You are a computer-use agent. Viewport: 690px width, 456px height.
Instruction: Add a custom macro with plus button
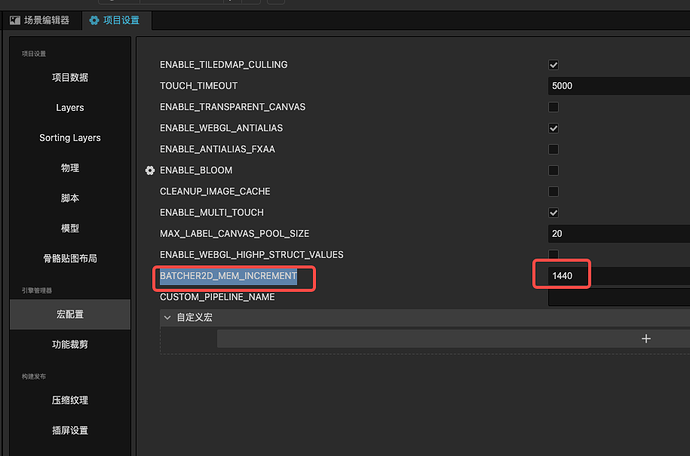(646, 338)
